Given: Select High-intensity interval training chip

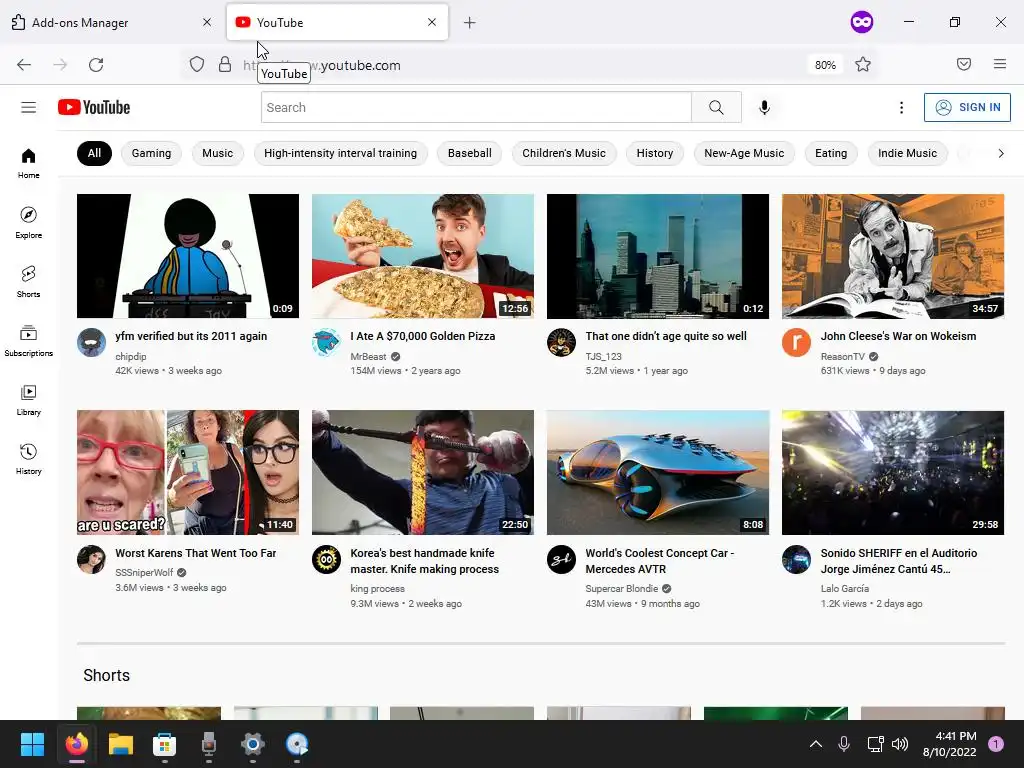Looking at the screenshot, I should coord(340,153).
